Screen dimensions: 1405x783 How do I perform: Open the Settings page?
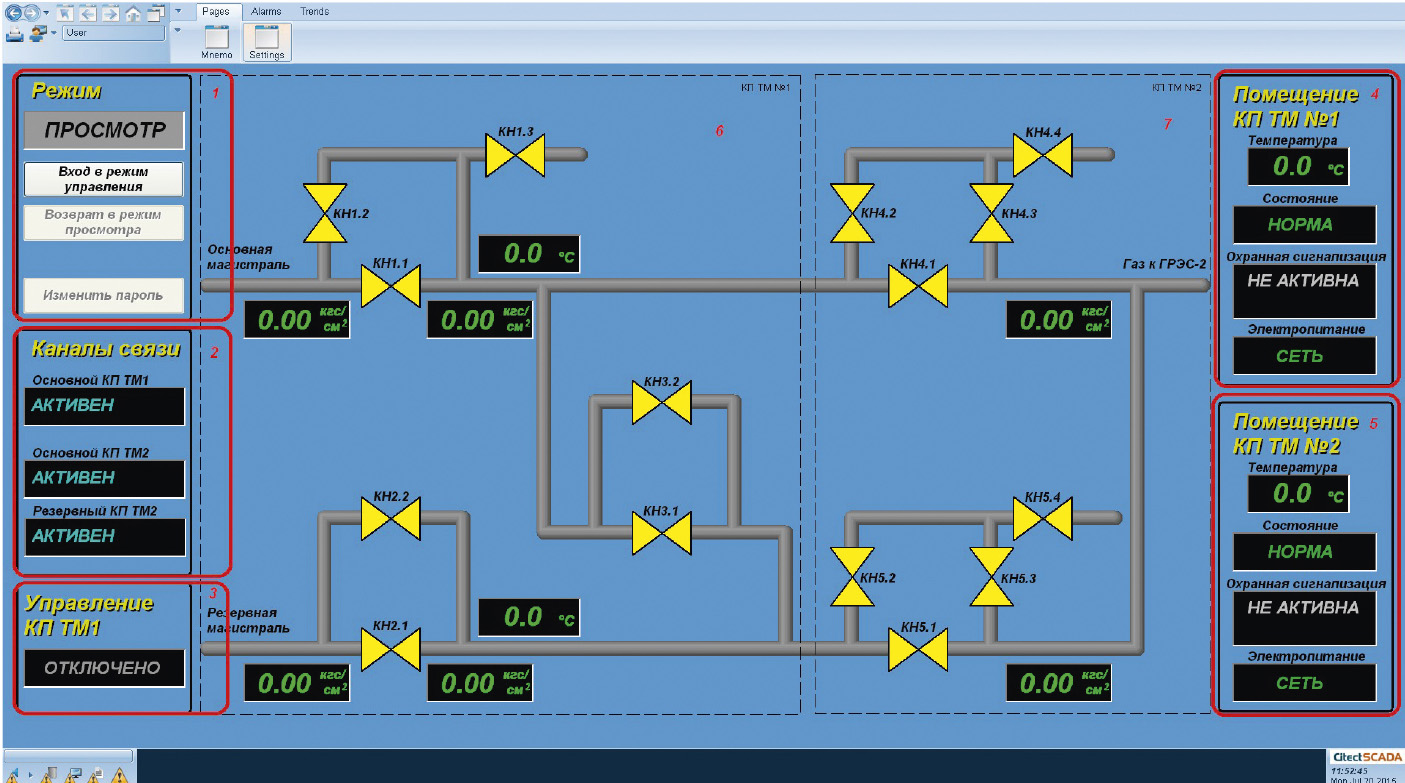tap(267, 42)
